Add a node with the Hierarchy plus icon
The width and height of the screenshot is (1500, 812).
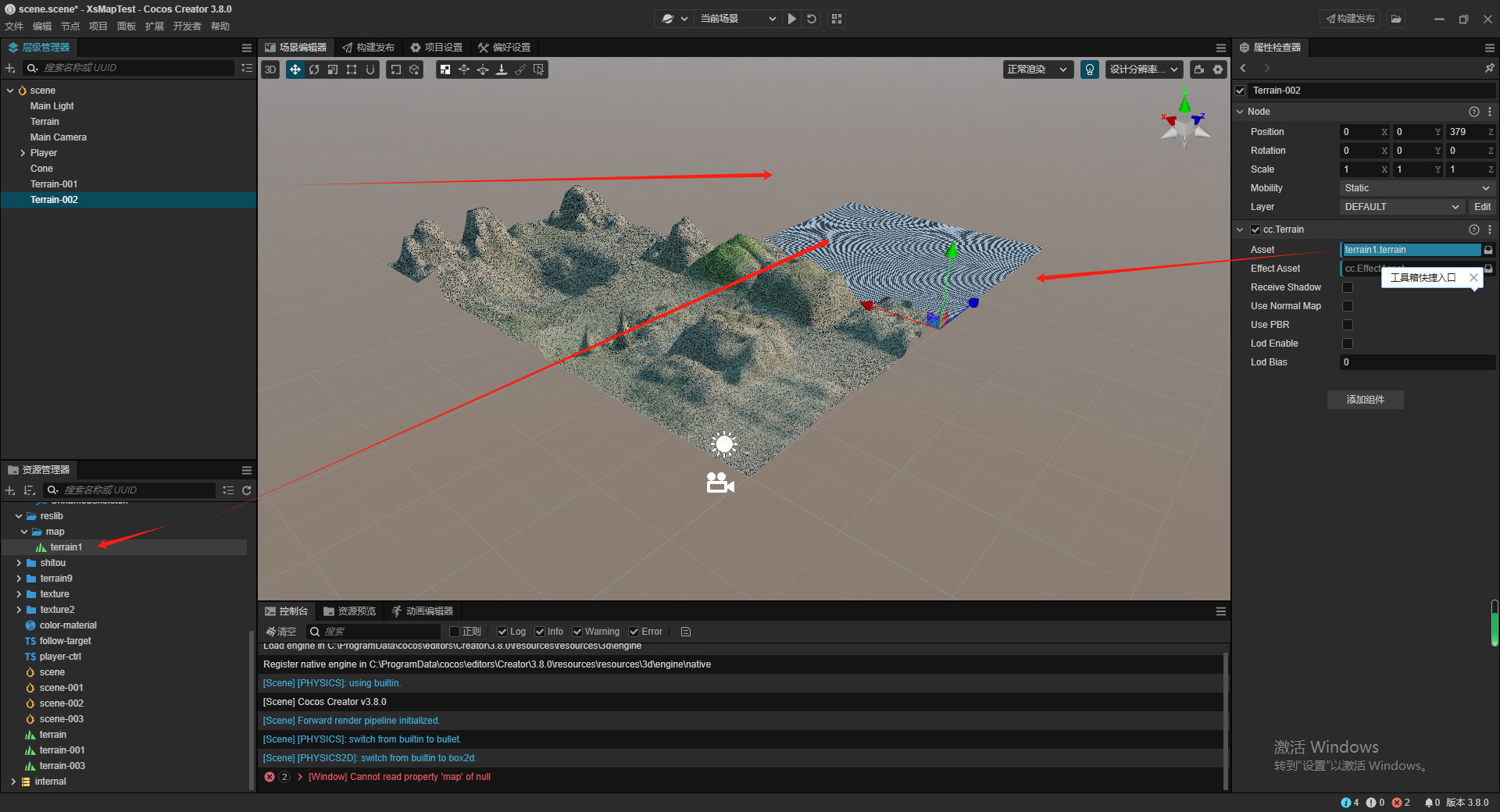(10, 68)
